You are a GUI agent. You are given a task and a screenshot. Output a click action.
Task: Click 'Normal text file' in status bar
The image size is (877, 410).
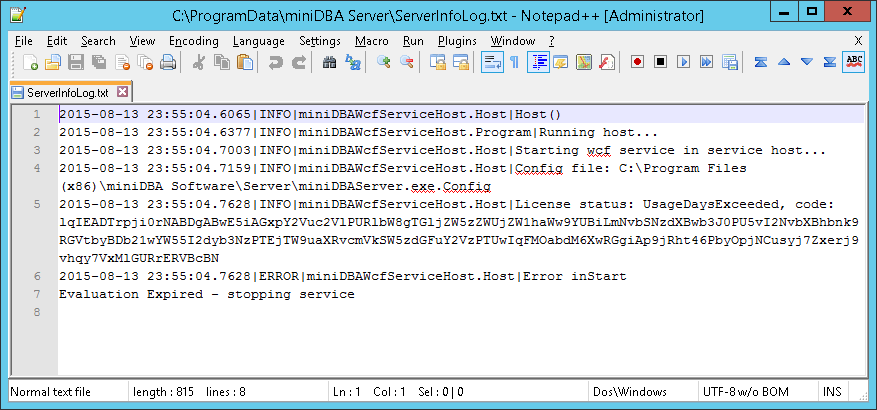(50, 392)
